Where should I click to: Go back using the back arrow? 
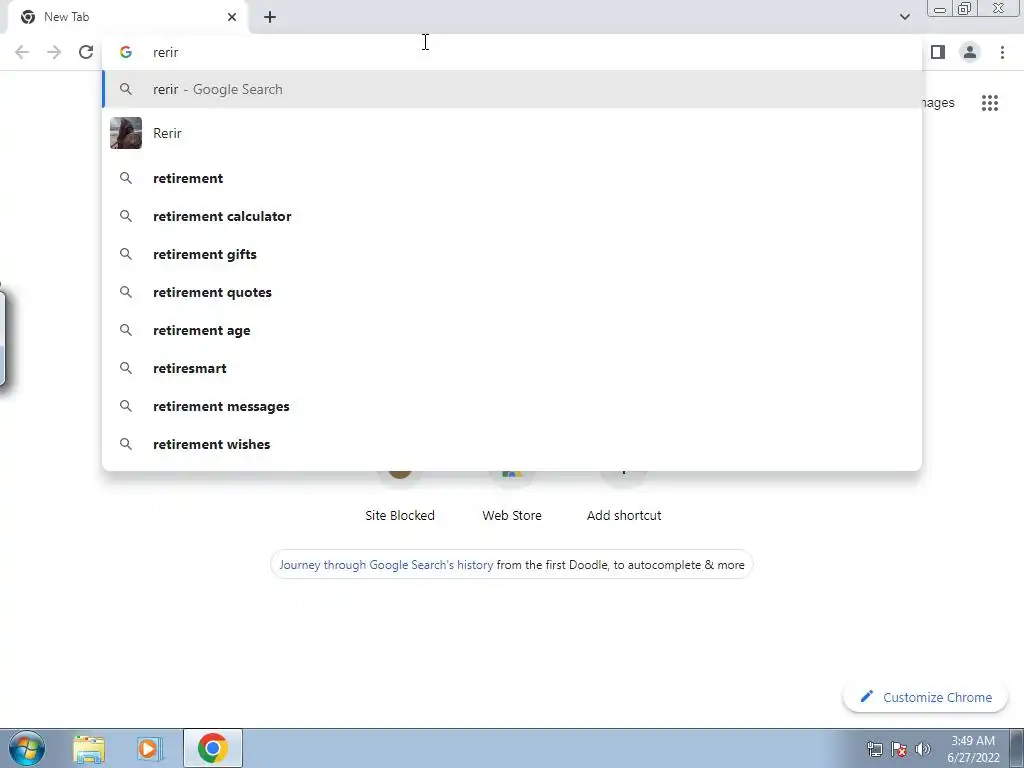(22, 52)
